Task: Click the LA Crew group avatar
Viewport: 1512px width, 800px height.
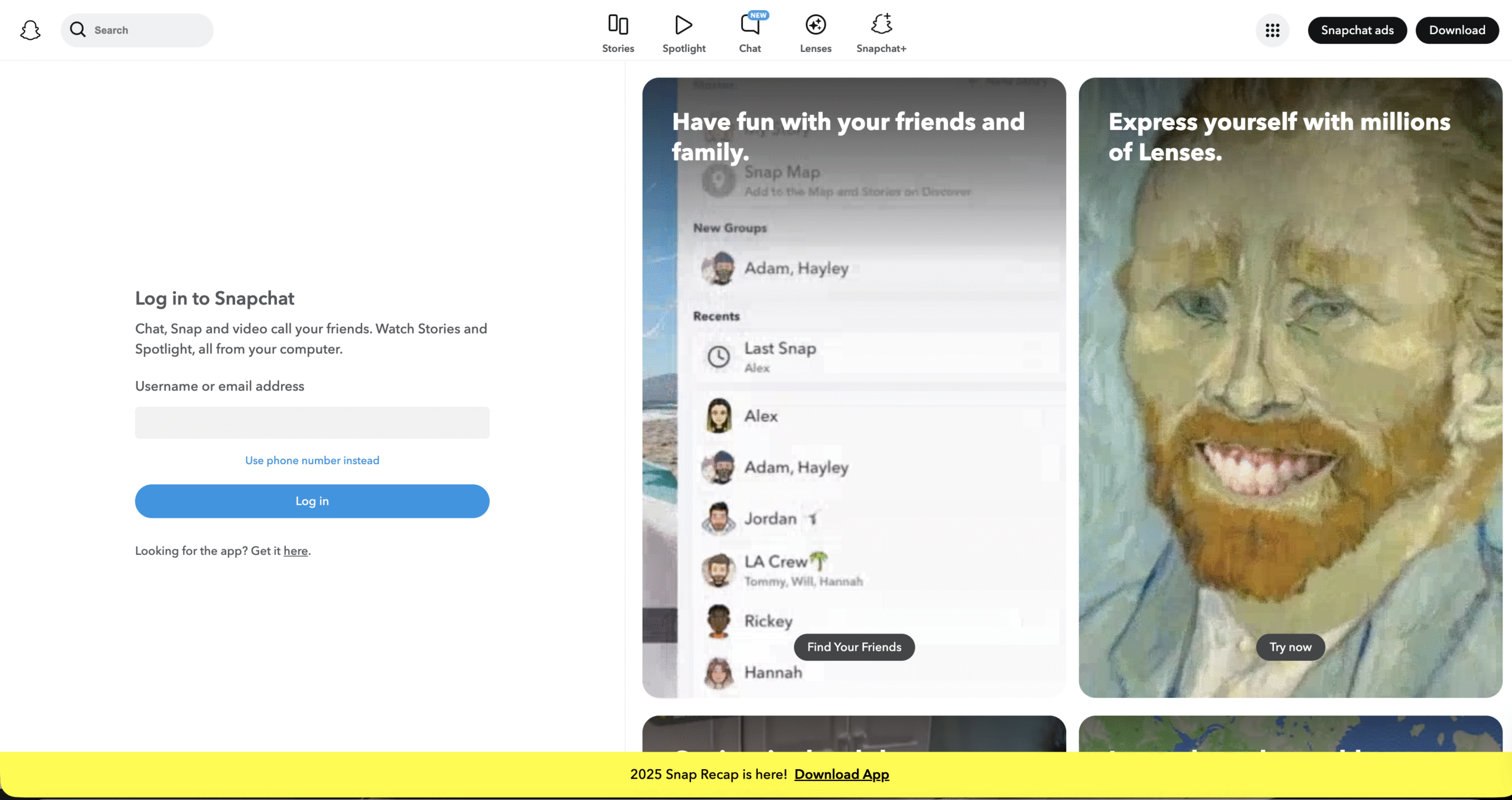Action: (719, 570)
